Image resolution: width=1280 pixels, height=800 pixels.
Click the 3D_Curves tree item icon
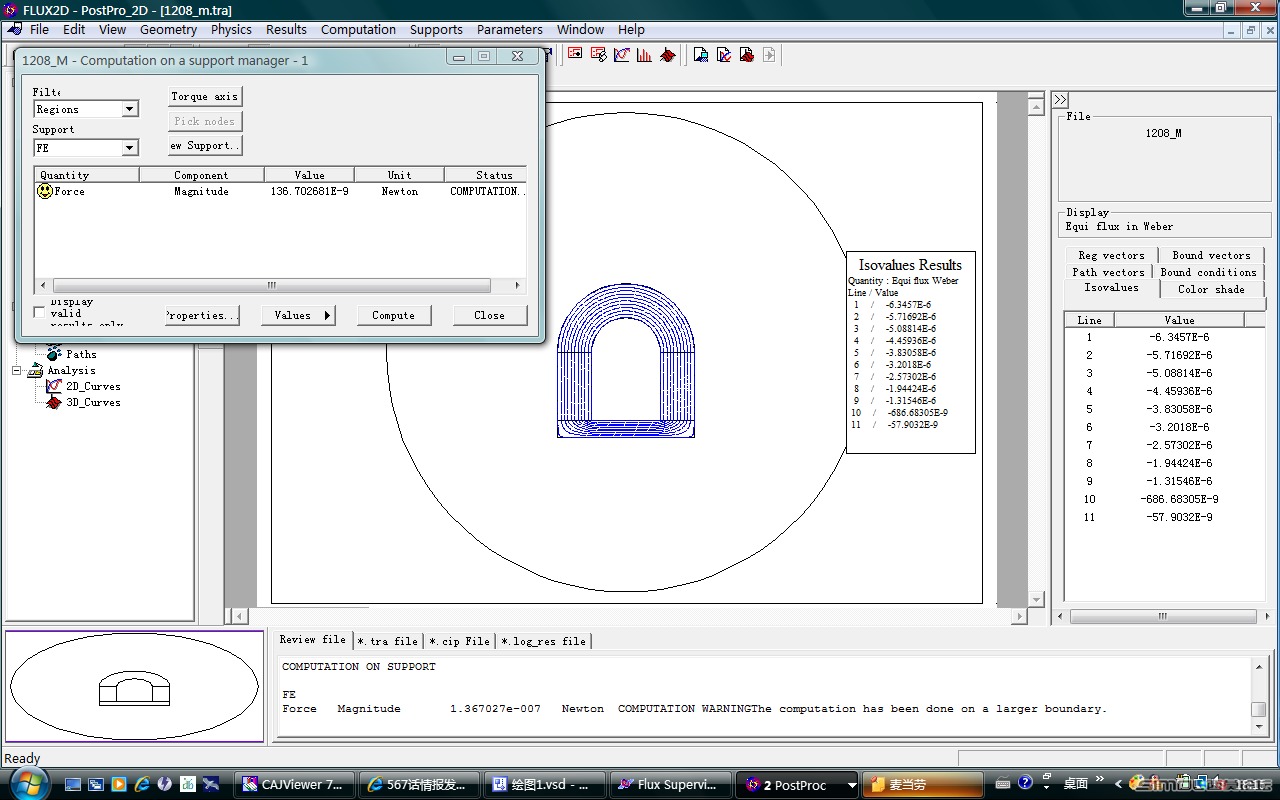pyautogui.click(x=54, y=402)
